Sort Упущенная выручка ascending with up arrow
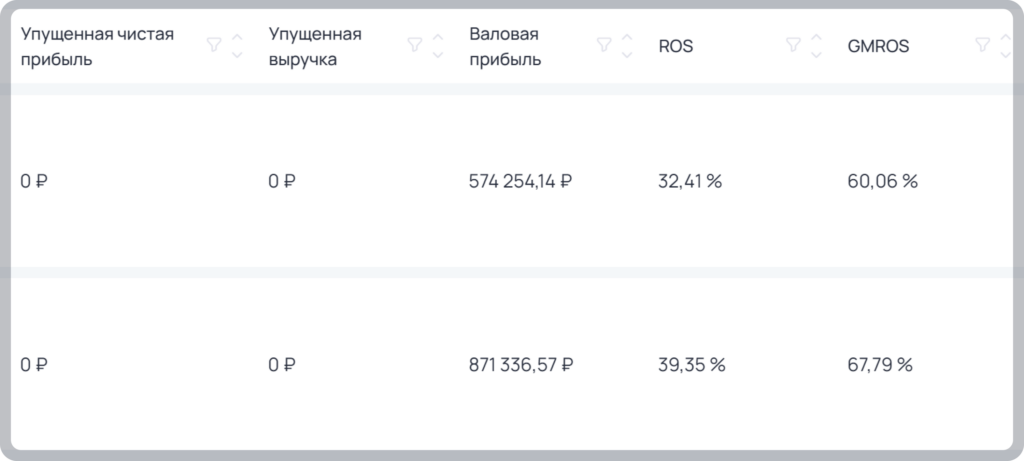The image size is (1024, 461). point(438,37)
